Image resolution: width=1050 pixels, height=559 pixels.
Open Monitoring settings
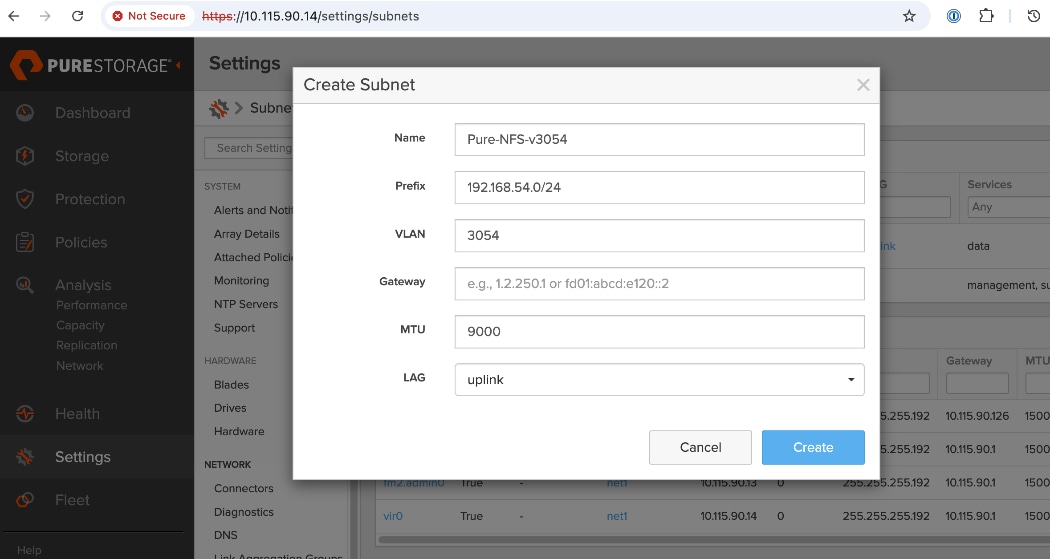point(241,281)
